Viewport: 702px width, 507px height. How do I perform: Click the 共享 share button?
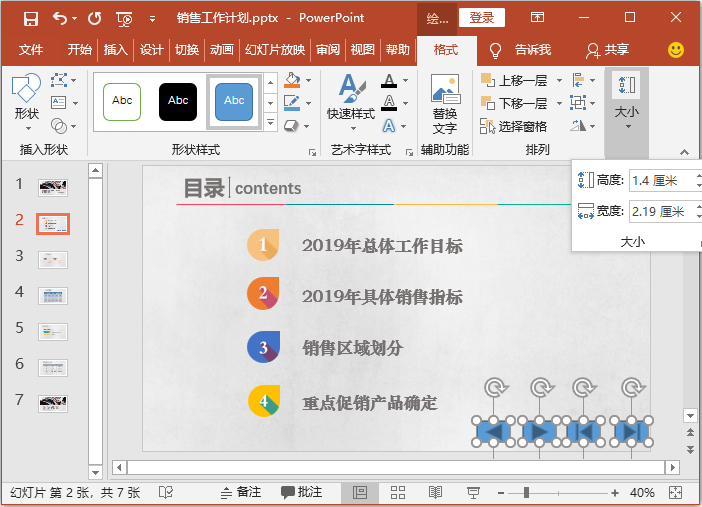607,50
